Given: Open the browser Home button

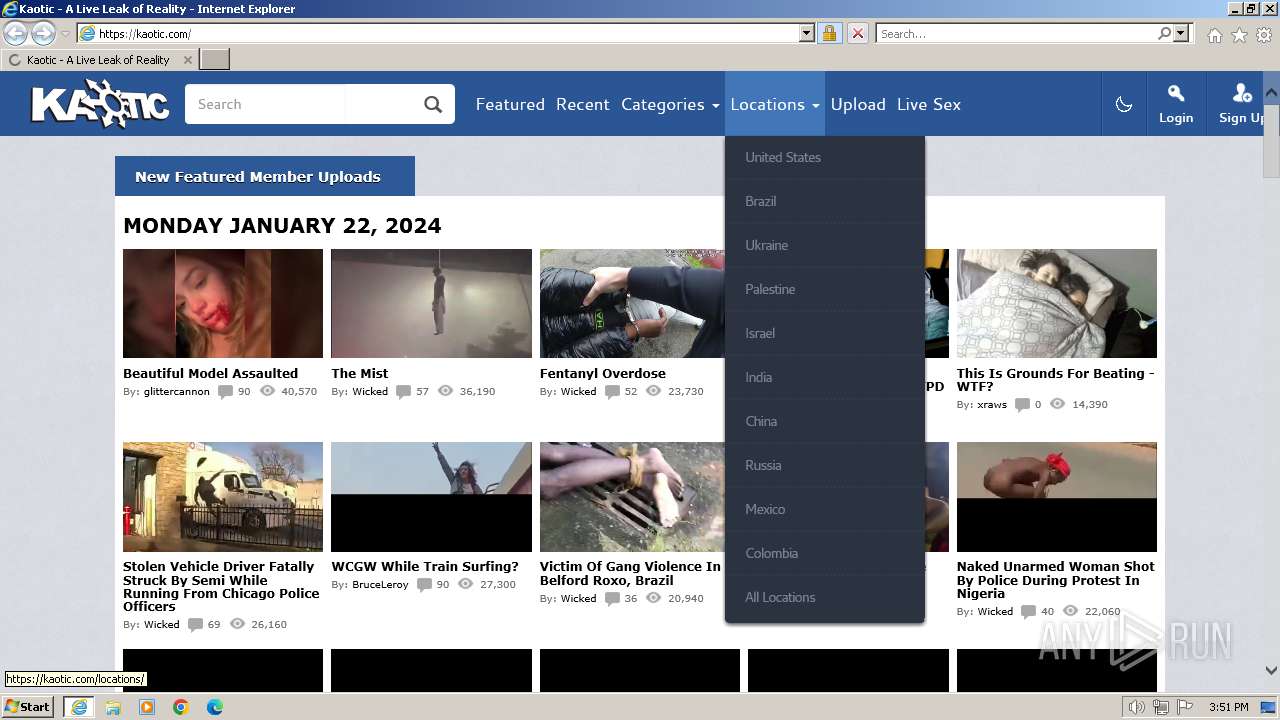Looking at the screenshot, I should pos(1214,35).
